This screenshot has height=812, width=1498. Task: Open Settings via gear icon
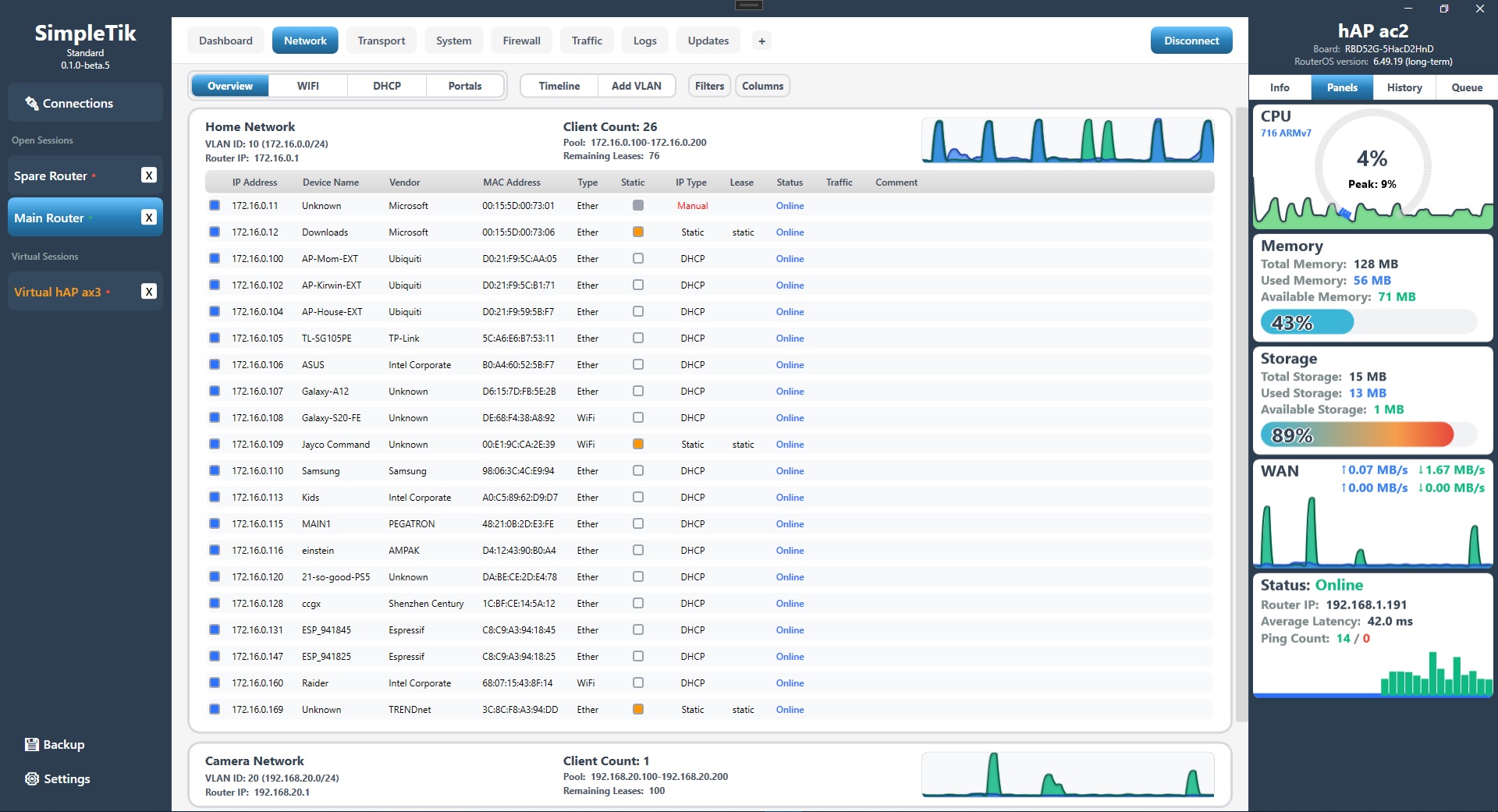tap(32, 778)
